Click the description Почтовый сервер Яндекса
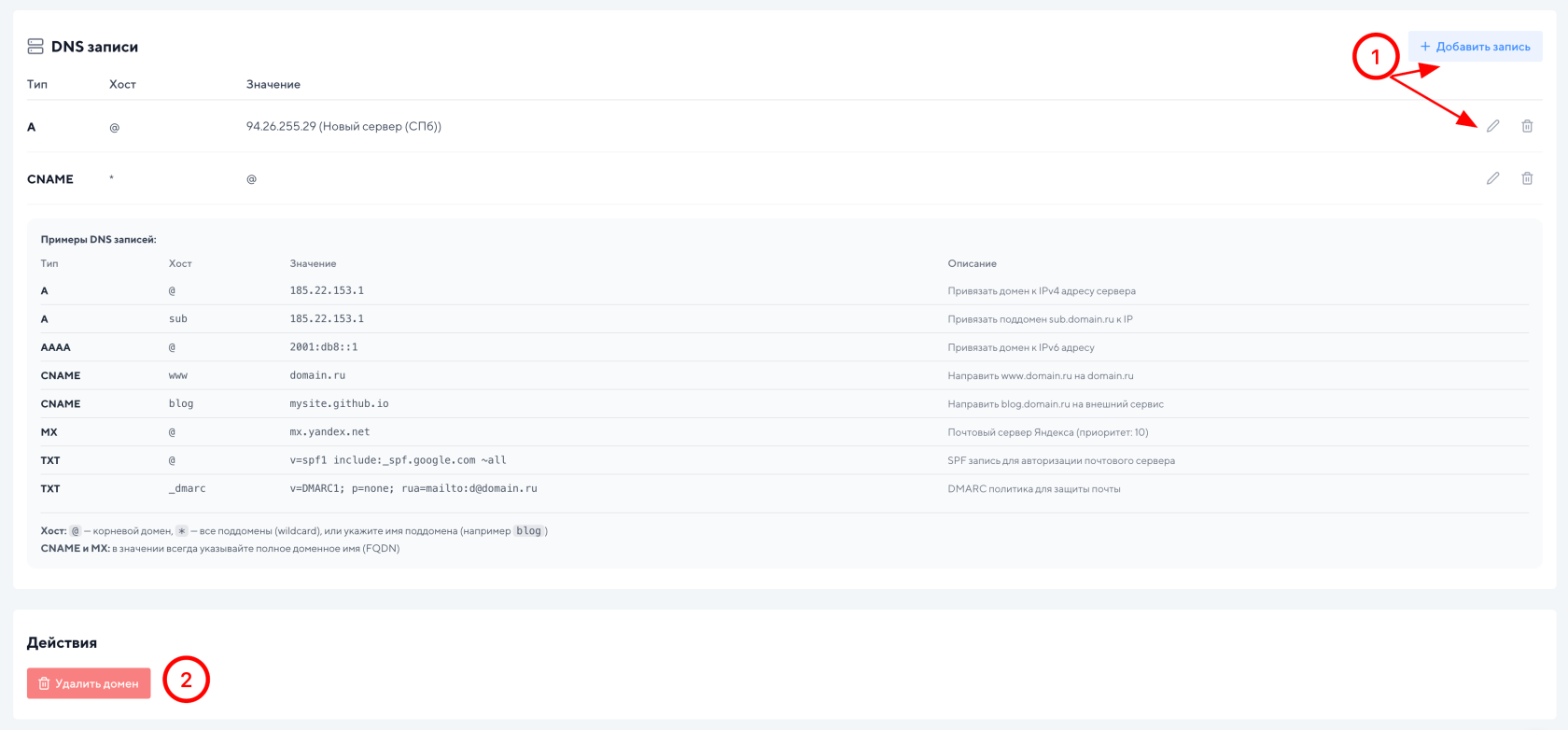This screenshot has width=1568, height=730. (x=1048, y=432)
